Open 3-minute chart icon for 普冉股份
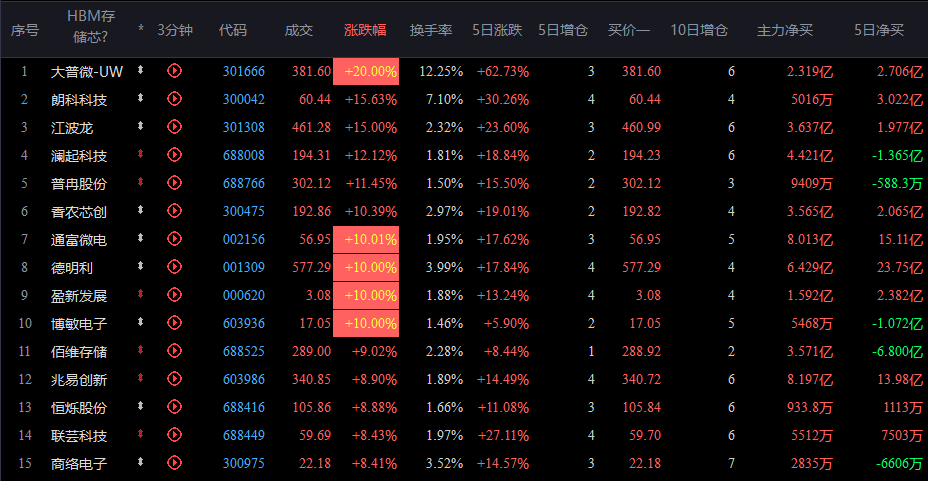 tap(174, 183)
